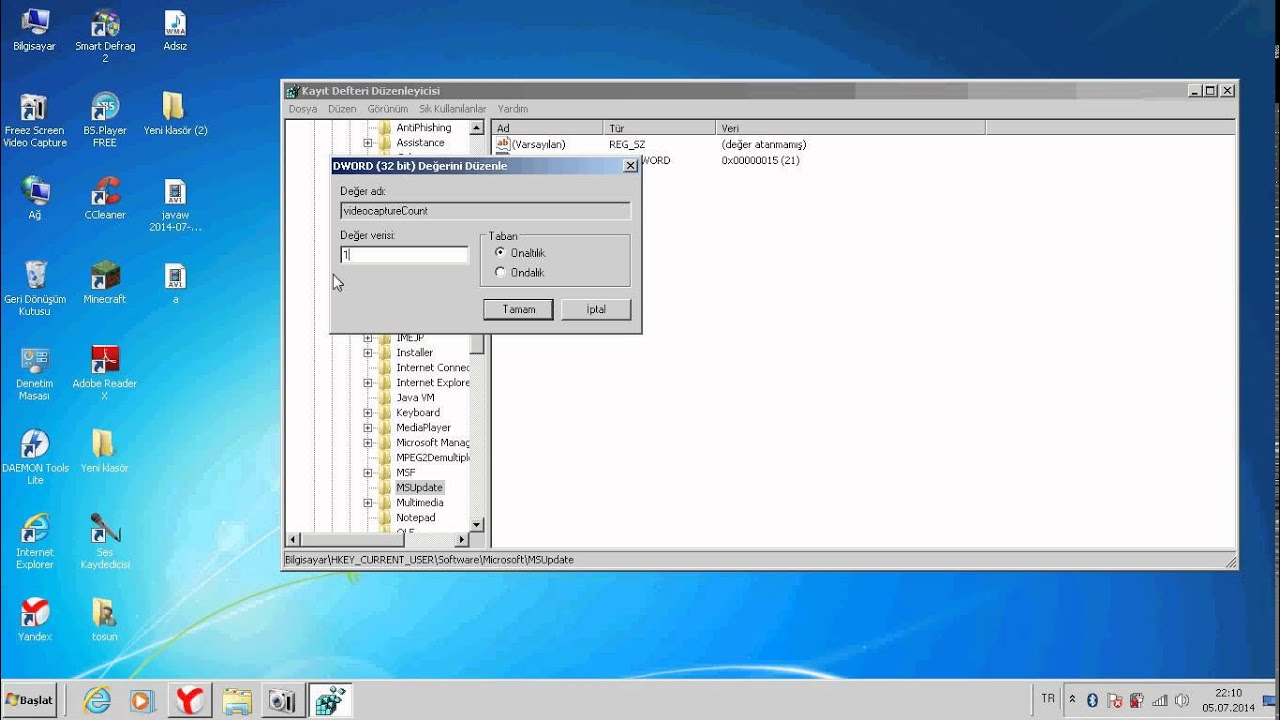The width and height of the screenshot is (1280, 720).
Task: Open the Action Center flag tray icon
Action: click(x=1114, y=700)
